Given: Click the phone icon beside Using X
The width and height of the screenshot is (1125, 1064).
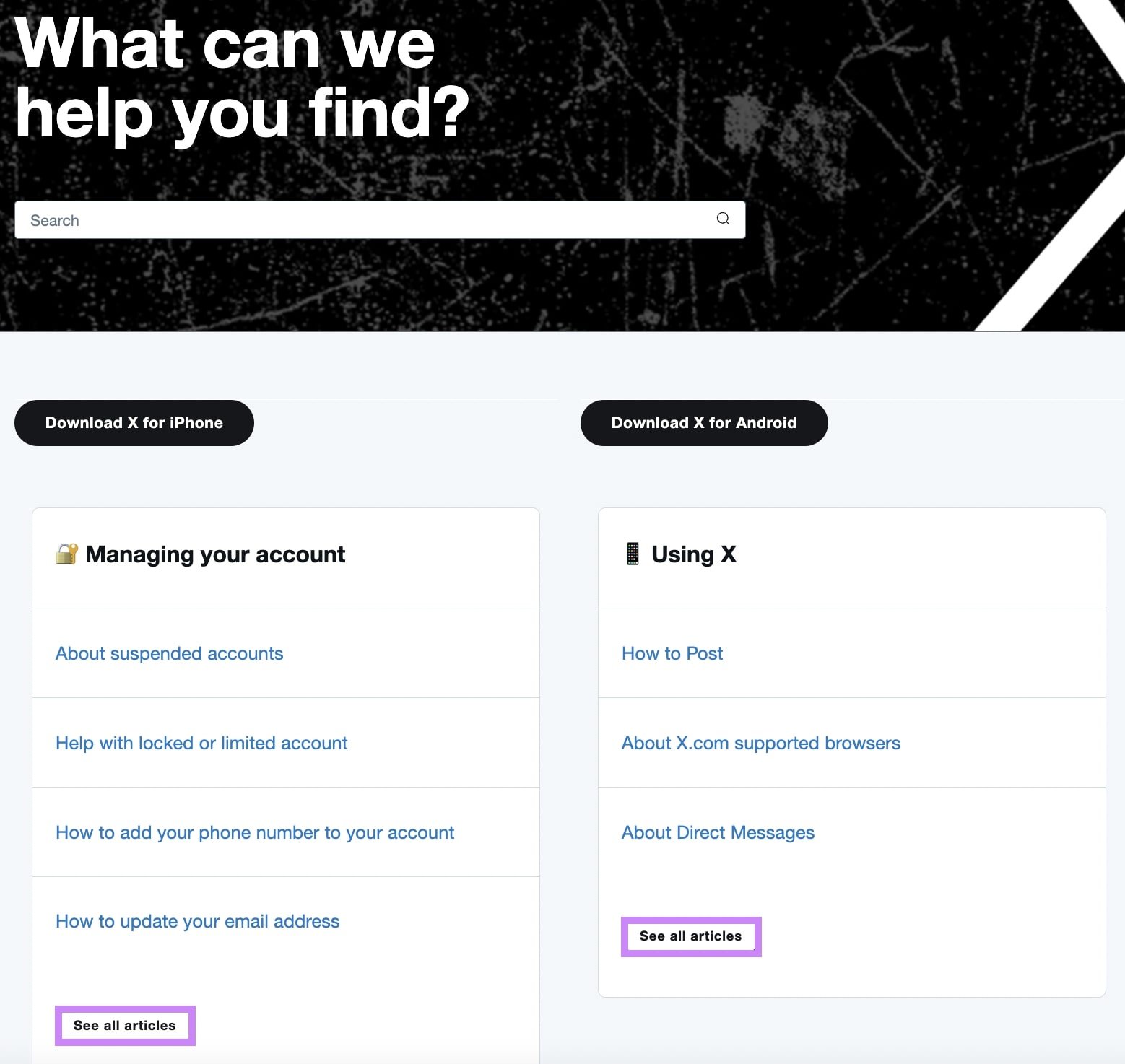Looking at the screenshot, I should [632, 554].
